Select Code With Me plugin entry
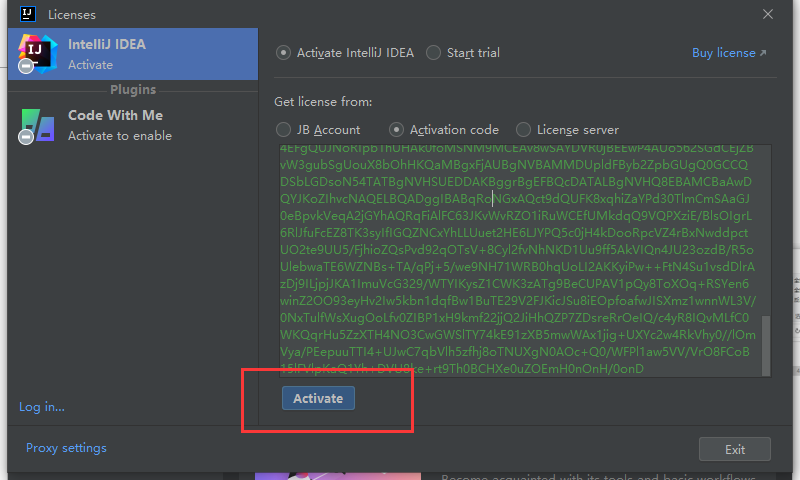Viewport: 800px width, 480px height. tap(133, 125)
